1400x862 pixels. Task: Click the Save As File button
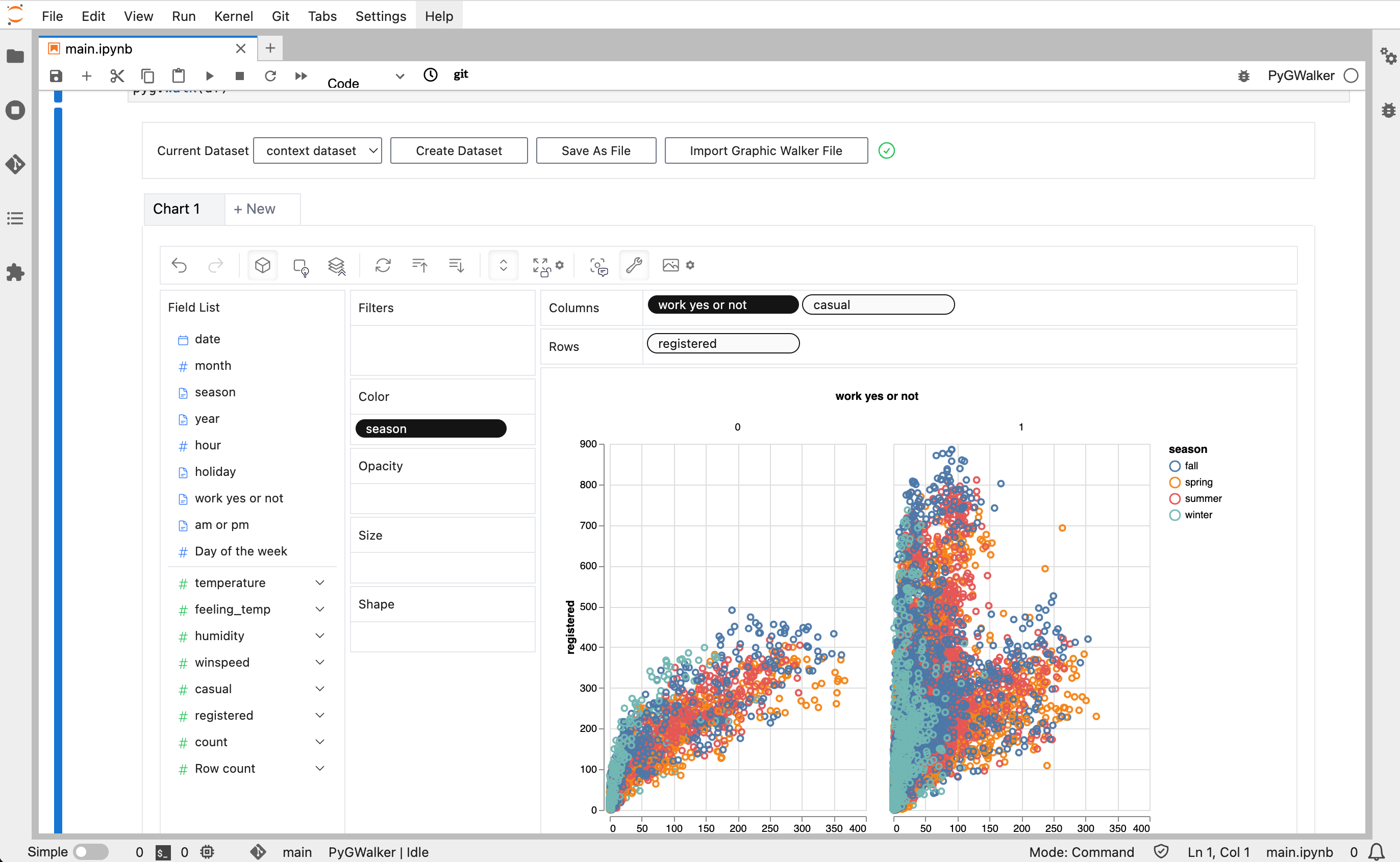pyautogui.click(x=596, y=150)
